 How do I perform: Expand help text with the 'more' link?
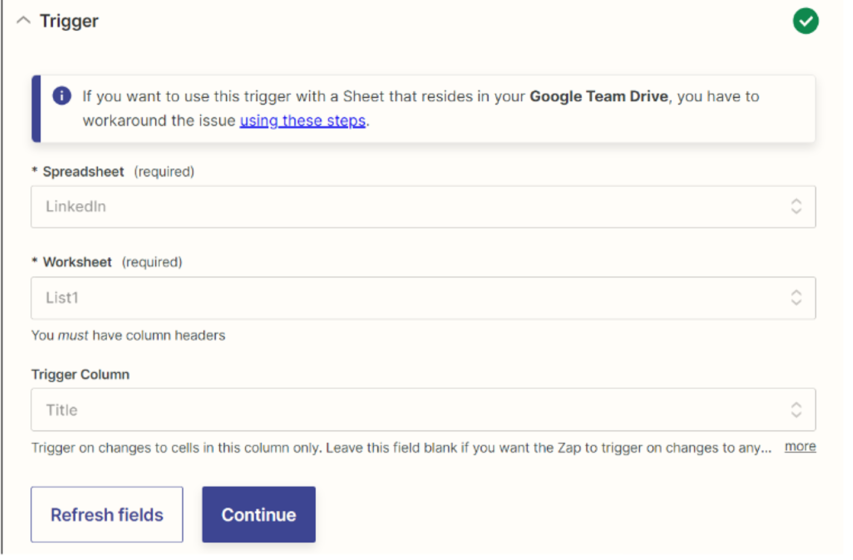800,447
